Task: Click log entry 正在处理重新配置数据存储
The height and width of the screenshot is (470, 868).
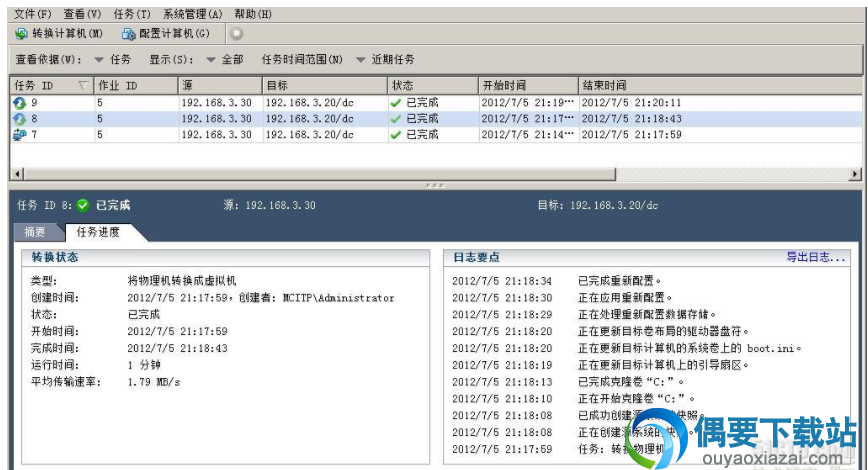Action: pyautogui.click(x=647, y=314)
